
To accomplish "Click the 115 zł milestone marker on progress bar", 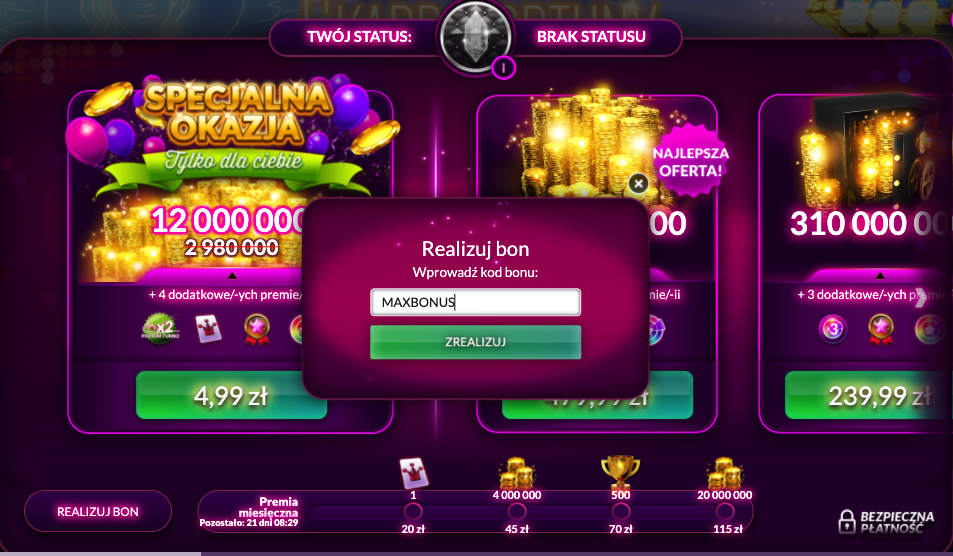I will (724, 512).
